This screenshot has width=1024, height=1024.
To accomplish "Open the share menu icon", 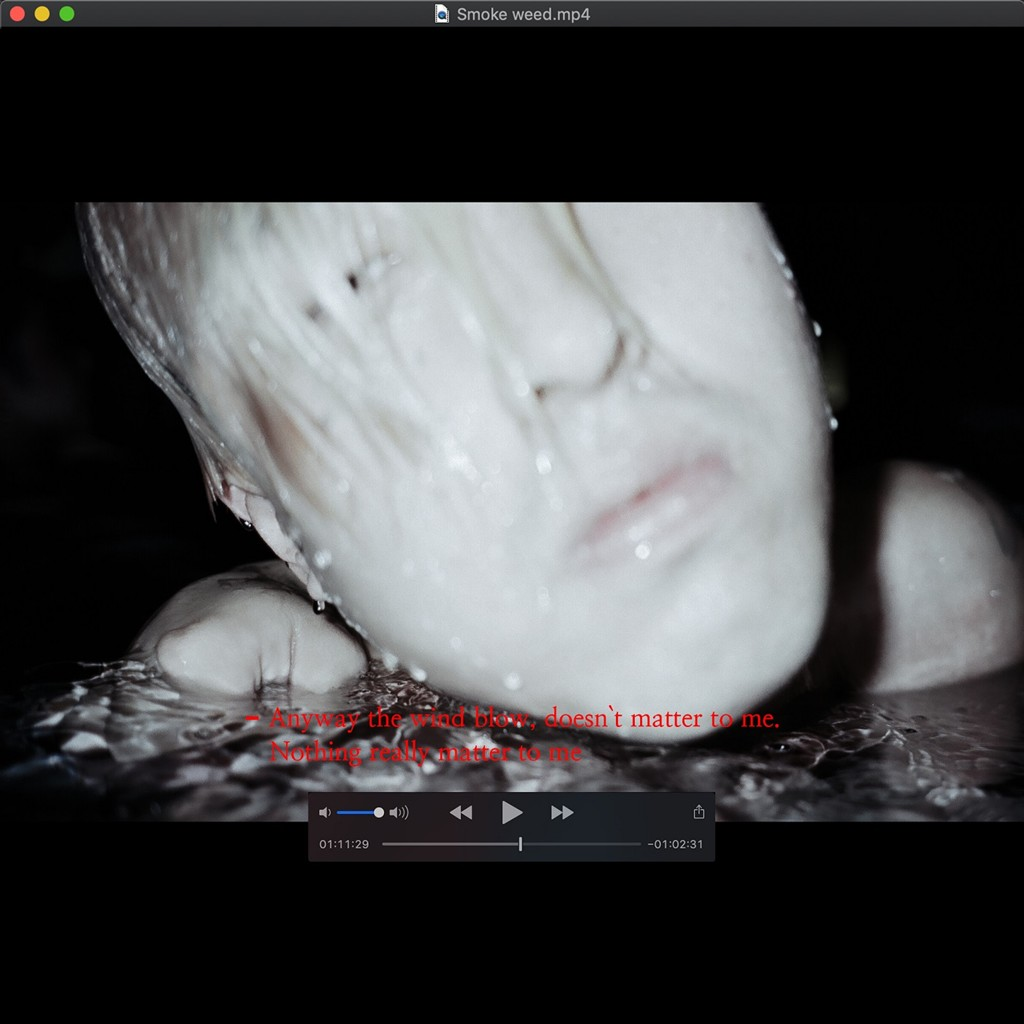I will click(x=699, y=813).
